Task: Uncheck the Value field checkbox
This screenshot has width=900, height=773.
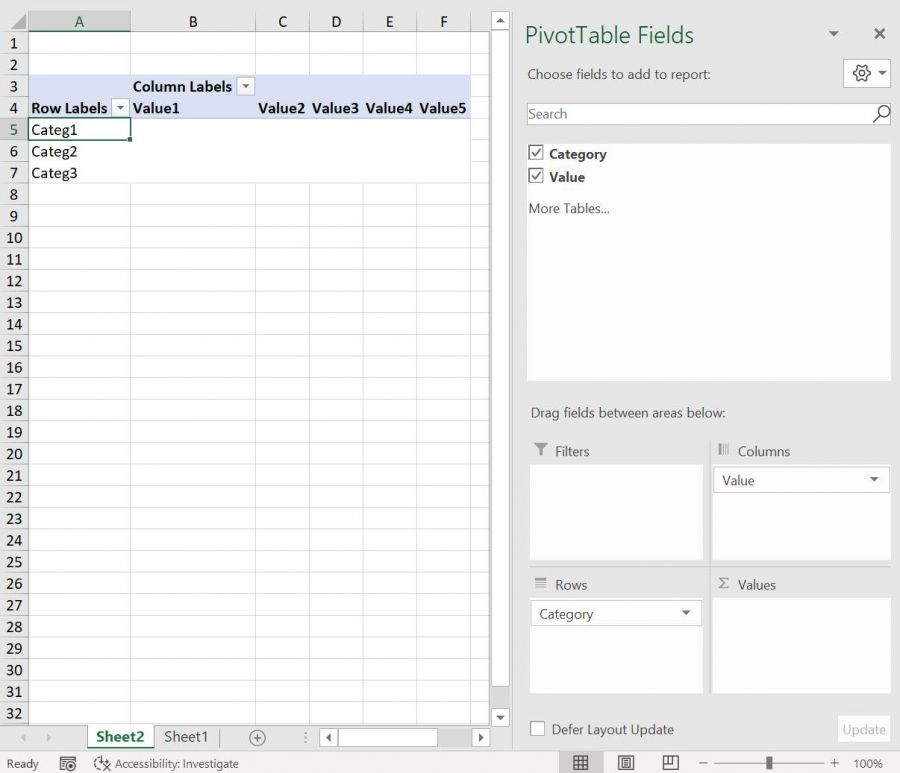Action: pos(536,176)
